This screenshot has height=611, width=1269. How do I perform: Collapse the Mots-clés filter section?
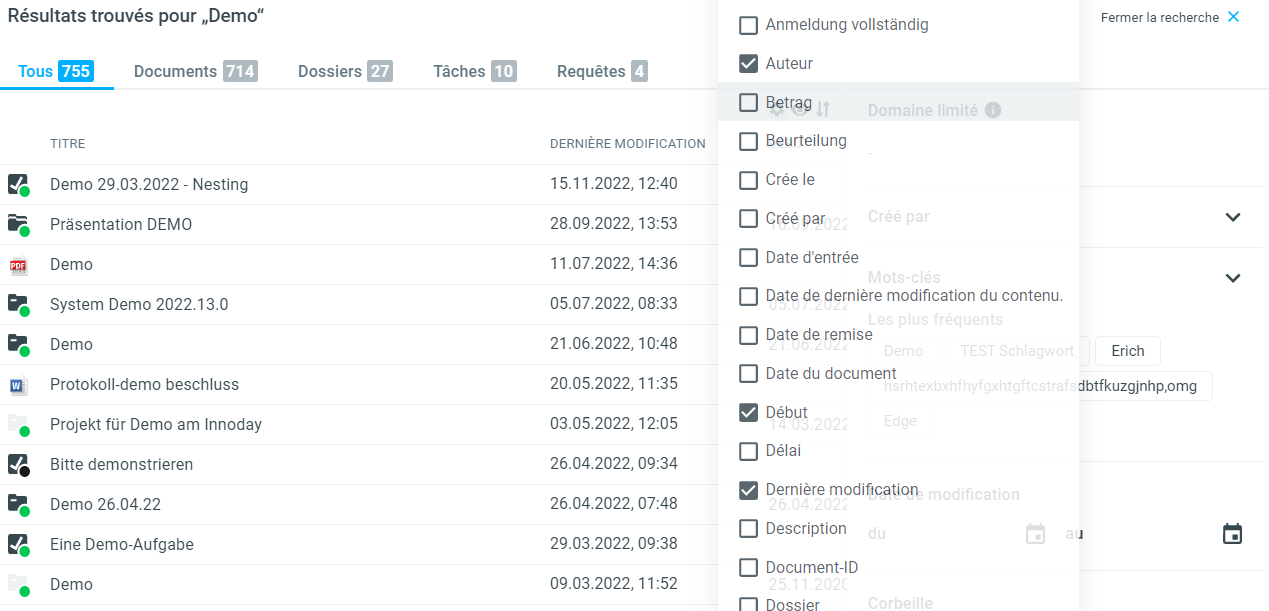click(x=1232, y=278)
